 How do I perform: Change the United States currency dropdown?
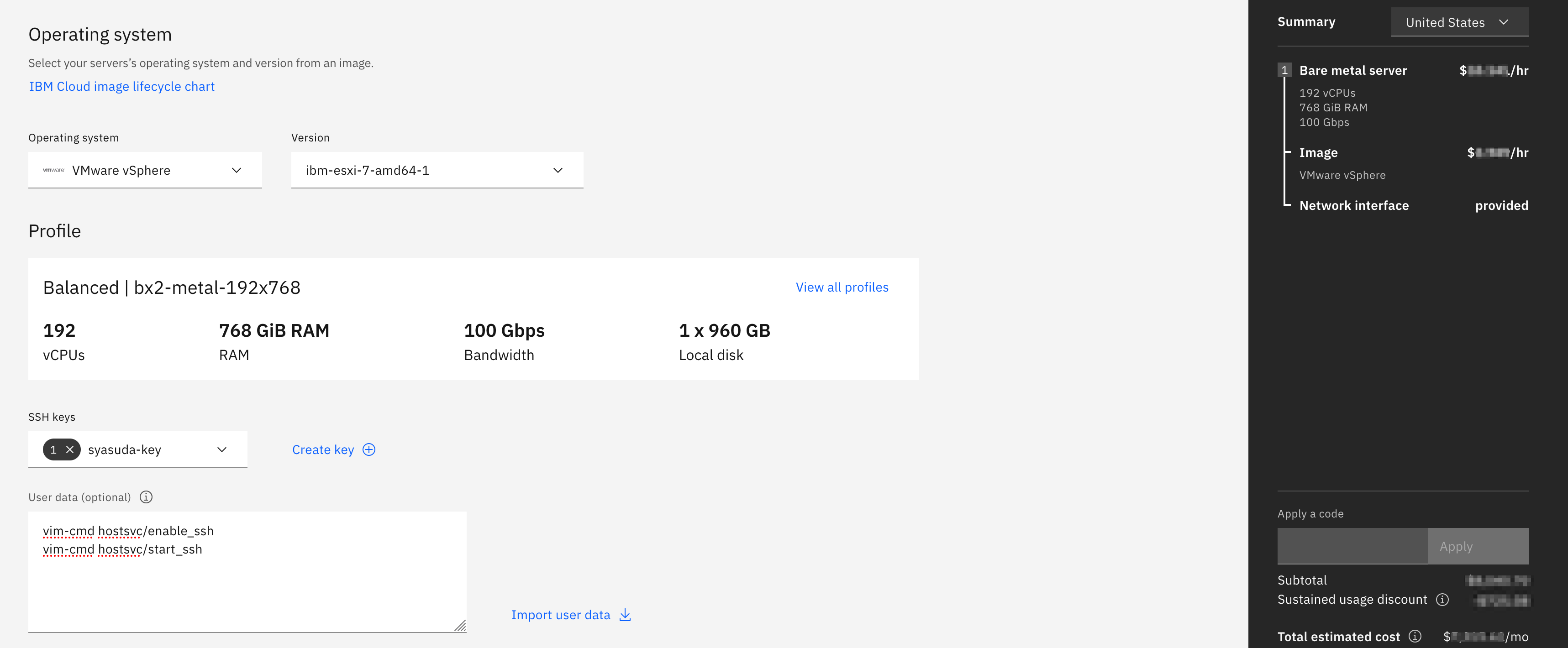coord(1459,22)
